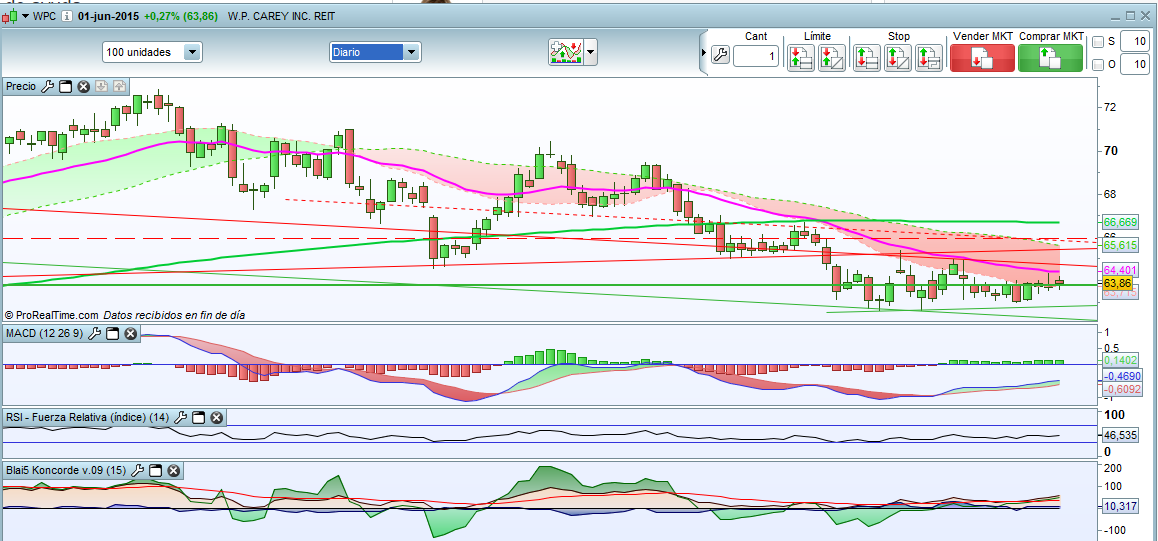Open the 100 unidades dropdown

coord(152,52)
